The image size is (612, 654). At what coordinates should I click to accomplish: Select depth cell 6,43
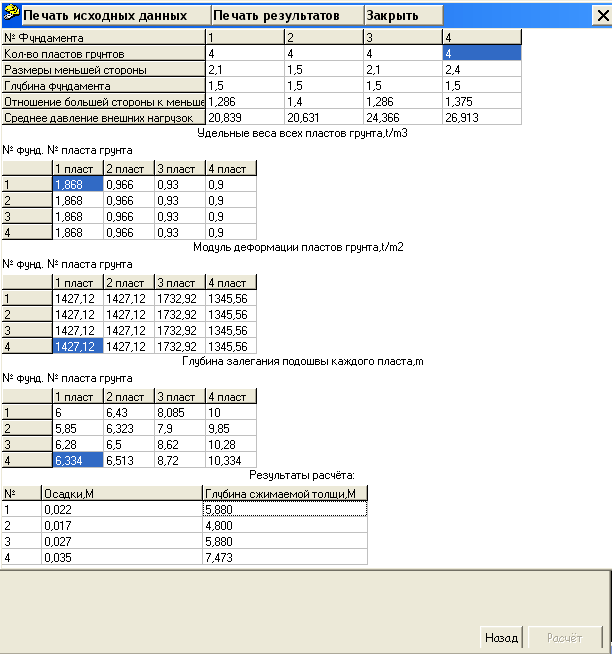pos(129,413)
